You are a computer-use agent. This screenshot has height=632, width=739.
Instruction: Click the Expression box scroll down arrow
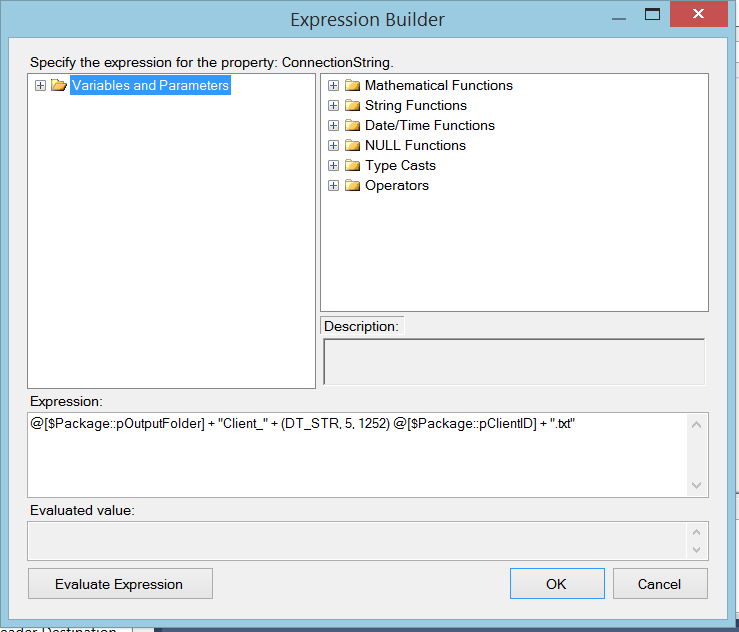click(697, 485)
